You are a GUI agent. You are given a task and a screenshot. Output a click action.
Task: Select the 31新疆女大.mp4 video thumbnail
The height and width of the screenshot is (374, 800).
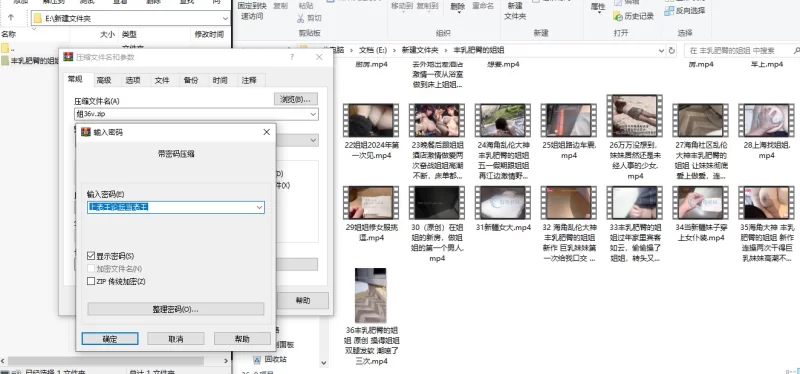coord(503,203)
